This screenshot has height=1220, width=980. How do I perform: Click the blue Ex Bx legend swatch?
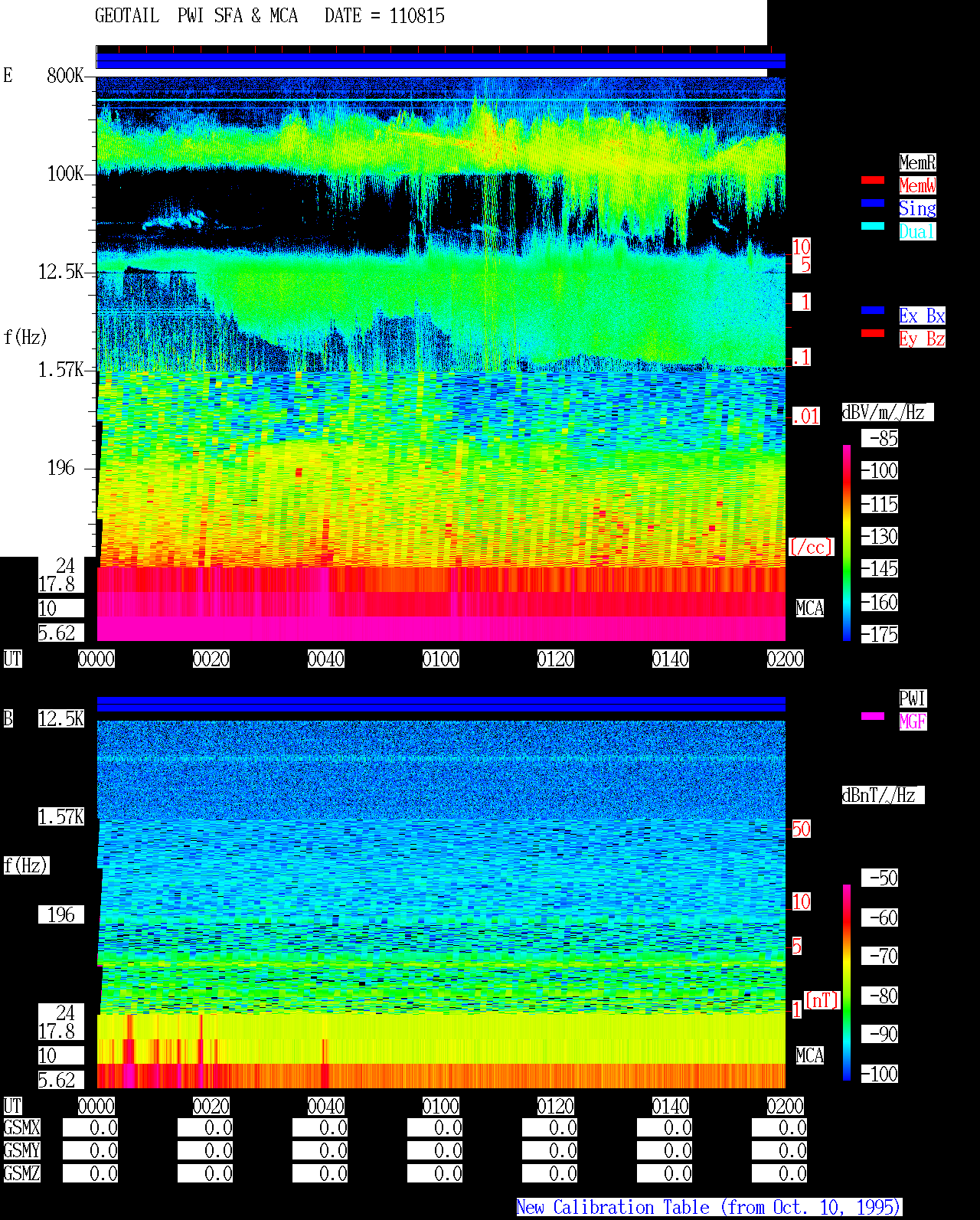point(873,310)
